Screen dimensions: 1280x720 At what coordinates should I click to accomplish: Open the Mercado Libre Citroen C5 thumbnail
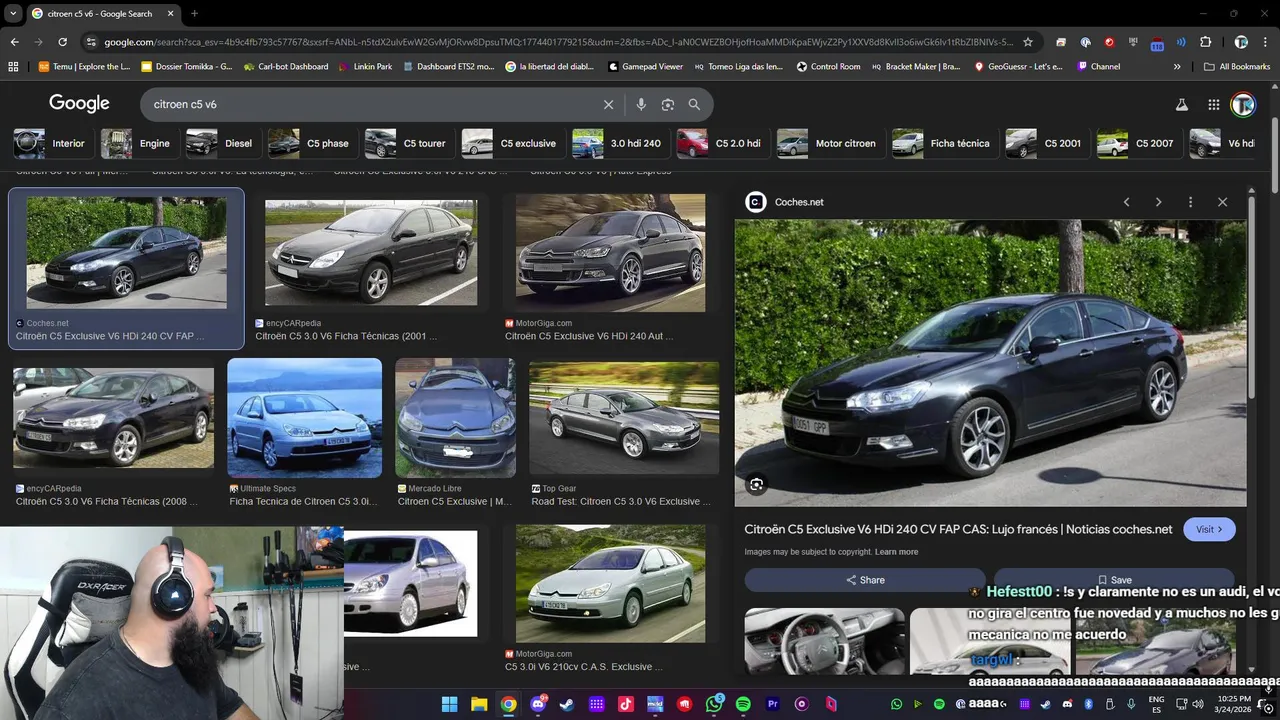(455, 418)
